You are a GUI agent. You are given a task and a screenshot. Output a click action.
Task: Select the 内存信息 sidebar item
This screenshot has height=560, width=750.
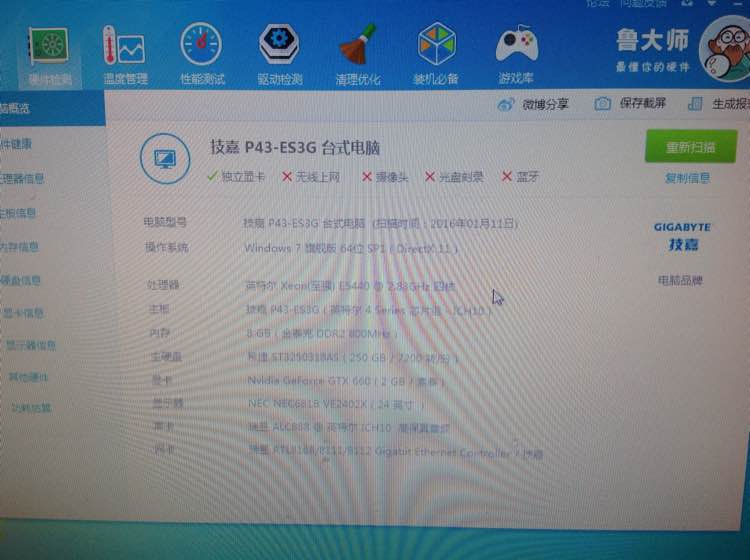click(x=19, y=247)
